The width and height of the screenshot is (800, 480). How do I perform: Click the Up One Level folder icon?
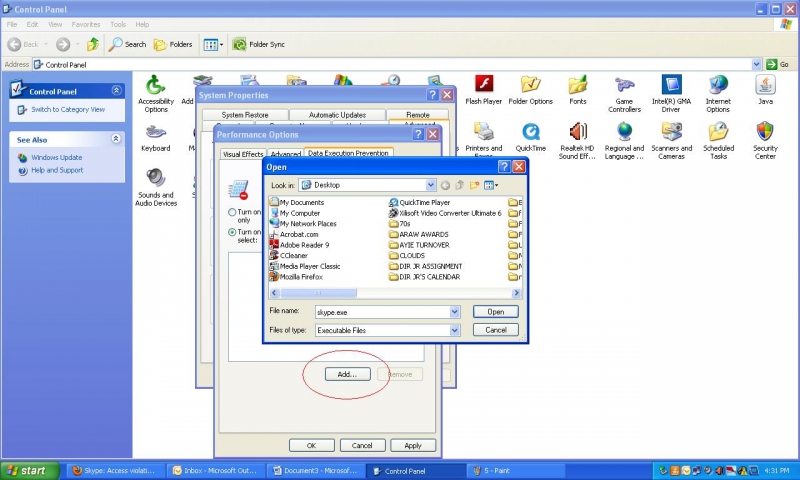point(460,185)
